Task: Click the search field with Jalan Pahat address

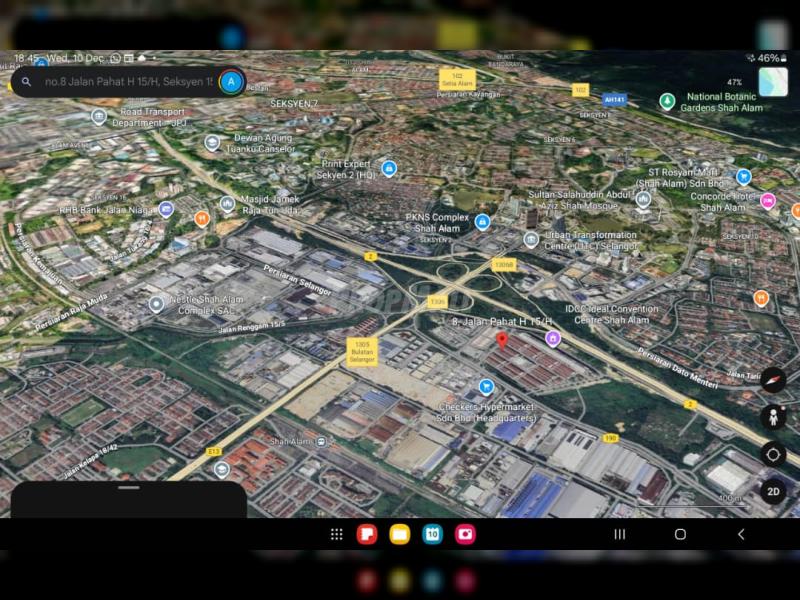Action: click(128, 82)
